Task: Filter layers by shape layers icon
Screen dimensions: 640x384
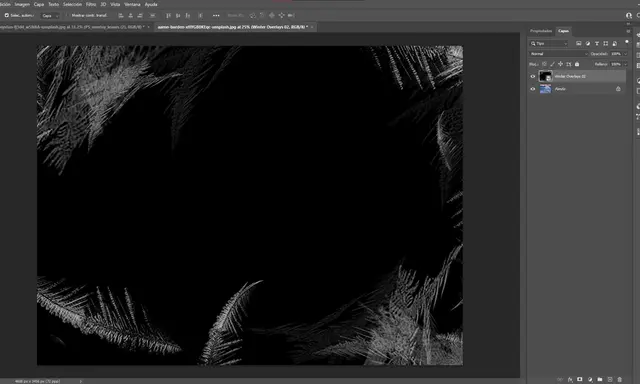Action: pyautogui.click(x=606, y=43)
